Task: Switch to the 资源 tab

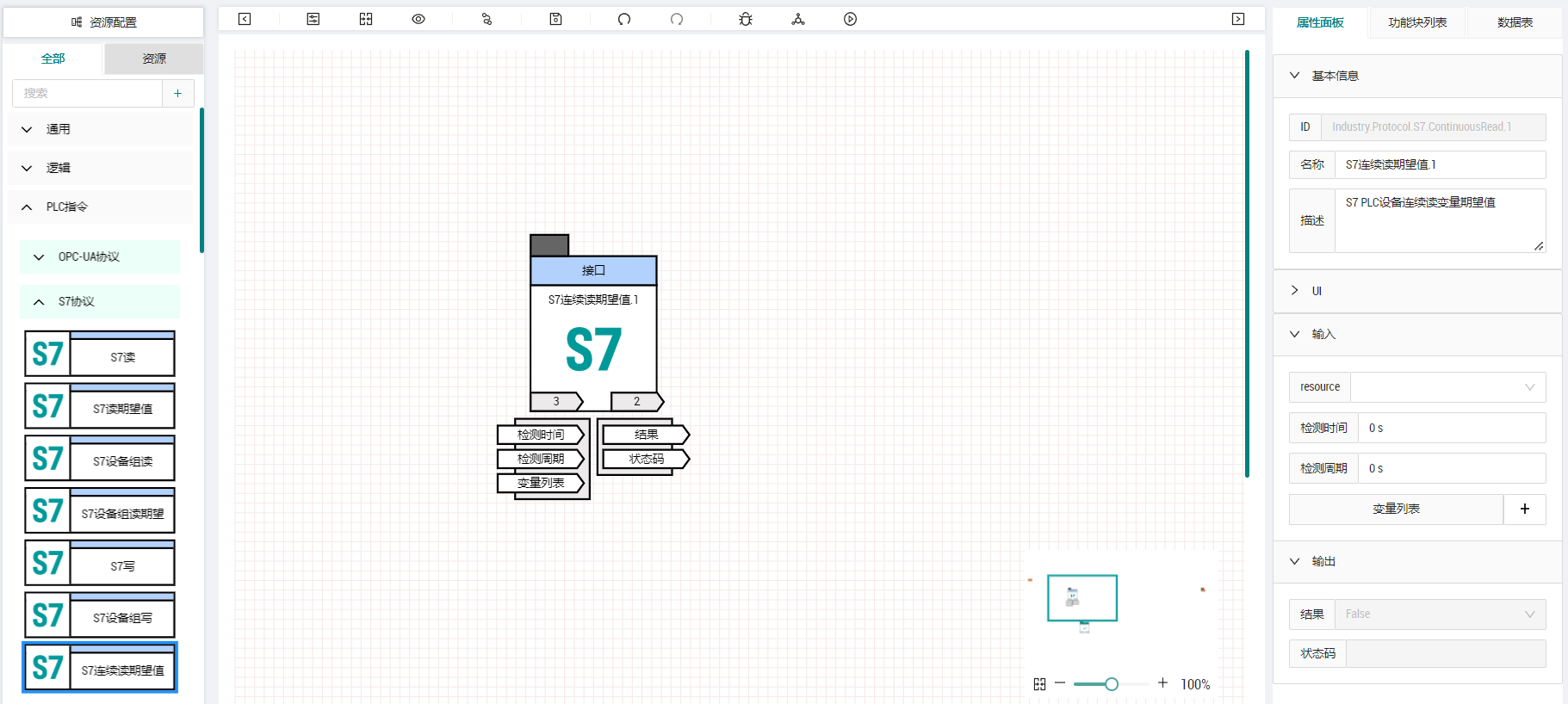Action: (154, 59)
